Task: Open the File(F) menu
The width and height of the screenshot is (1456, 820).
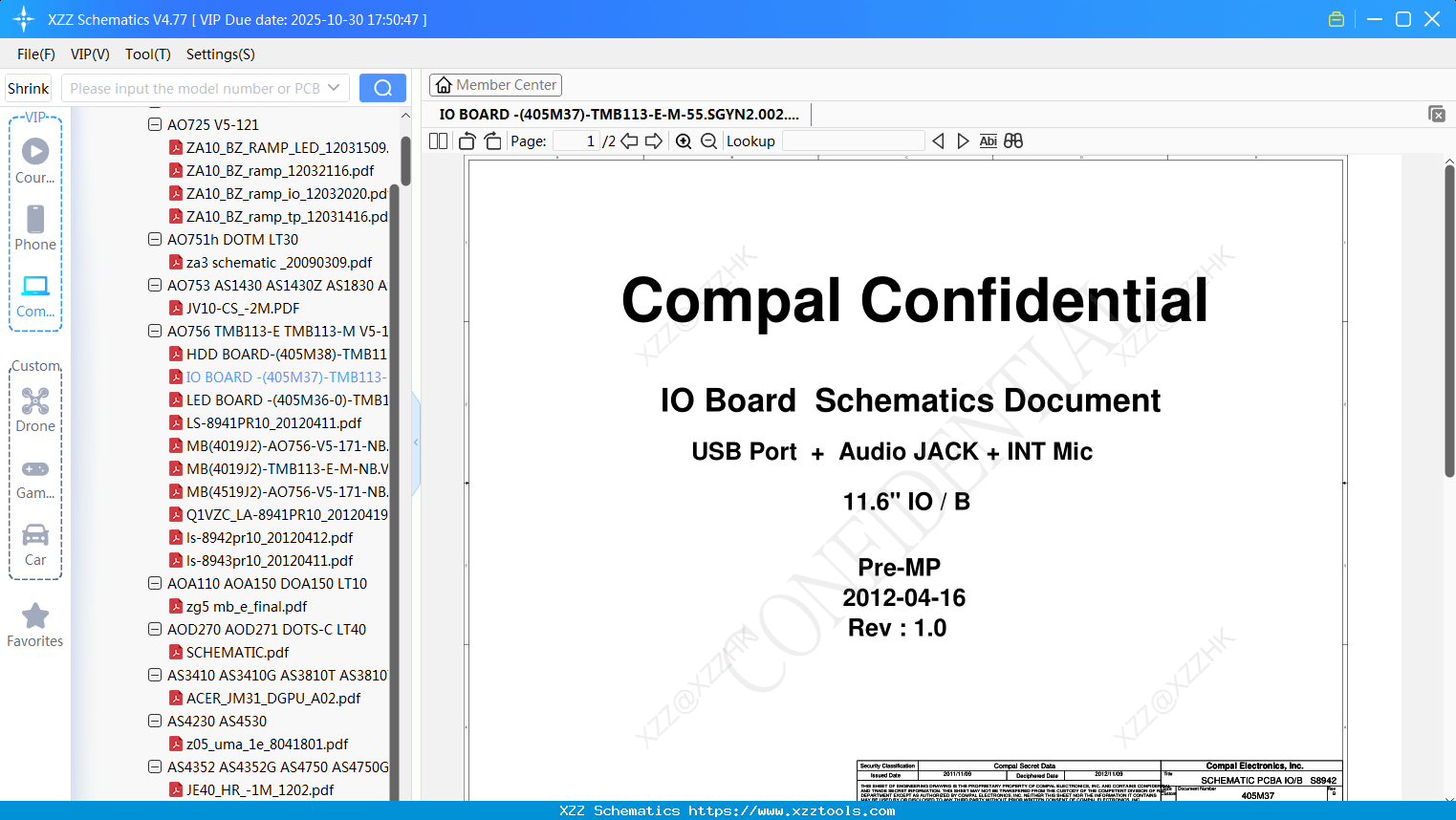Action: coord(36,54)
